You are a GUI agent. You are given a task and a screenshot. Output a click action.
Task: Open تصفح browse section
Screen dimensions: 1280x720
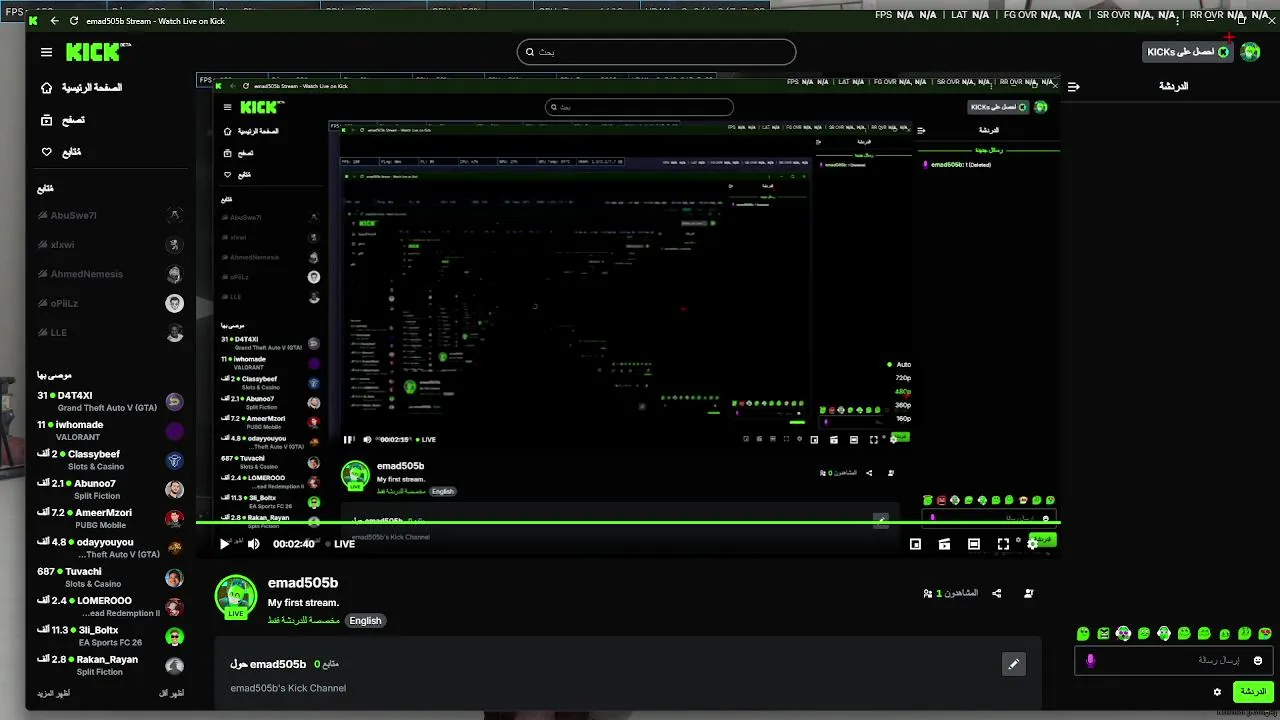62,120
